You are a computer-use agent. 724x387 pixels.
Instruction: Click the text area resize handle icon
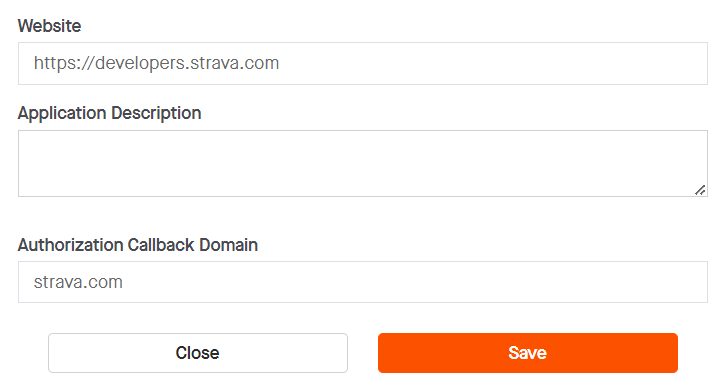(700, 190)
